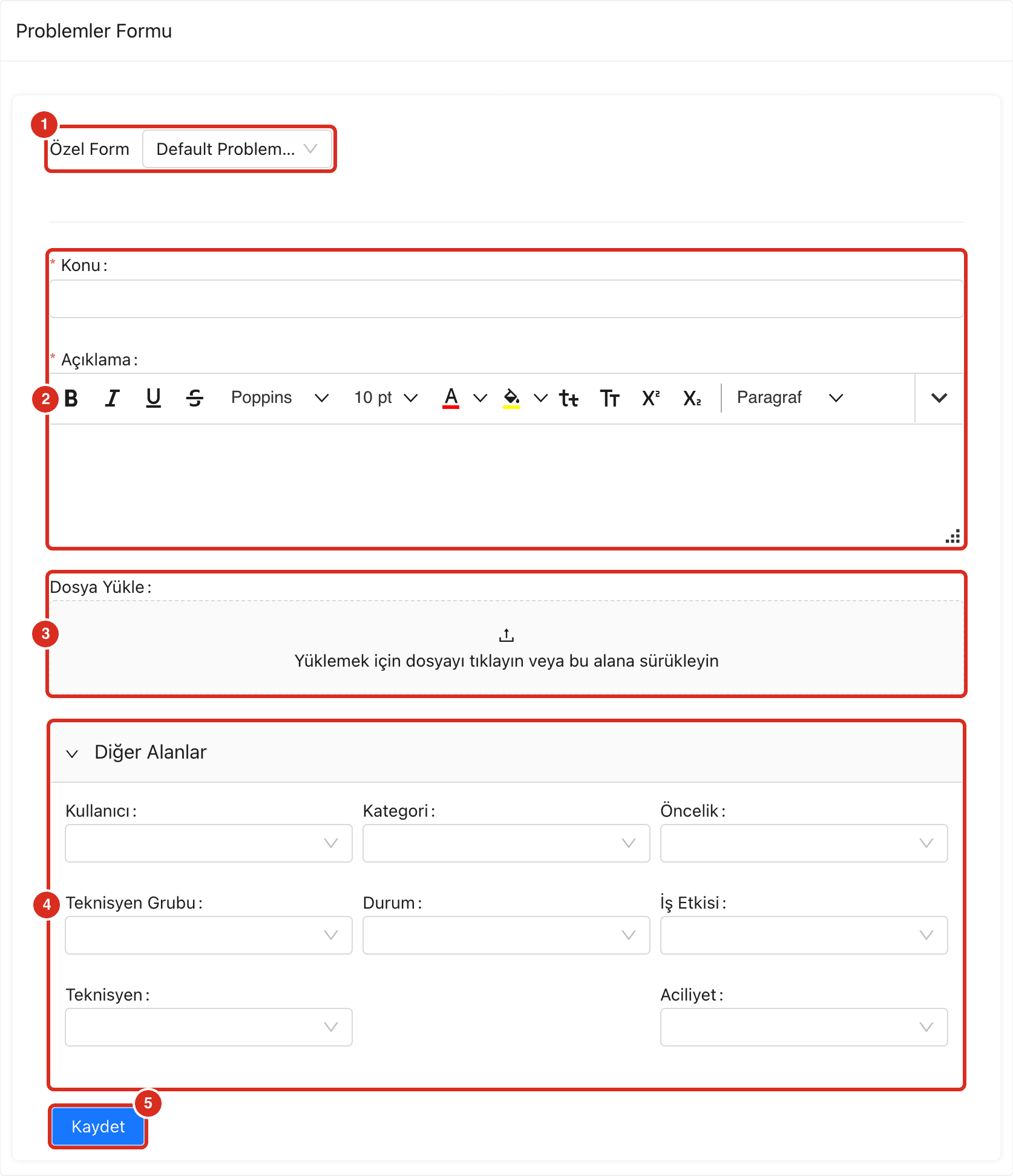Viewport: 1013px width, 1176px height.
Task: Click the Tт capitalize text icon
Action: coord(609,398)
